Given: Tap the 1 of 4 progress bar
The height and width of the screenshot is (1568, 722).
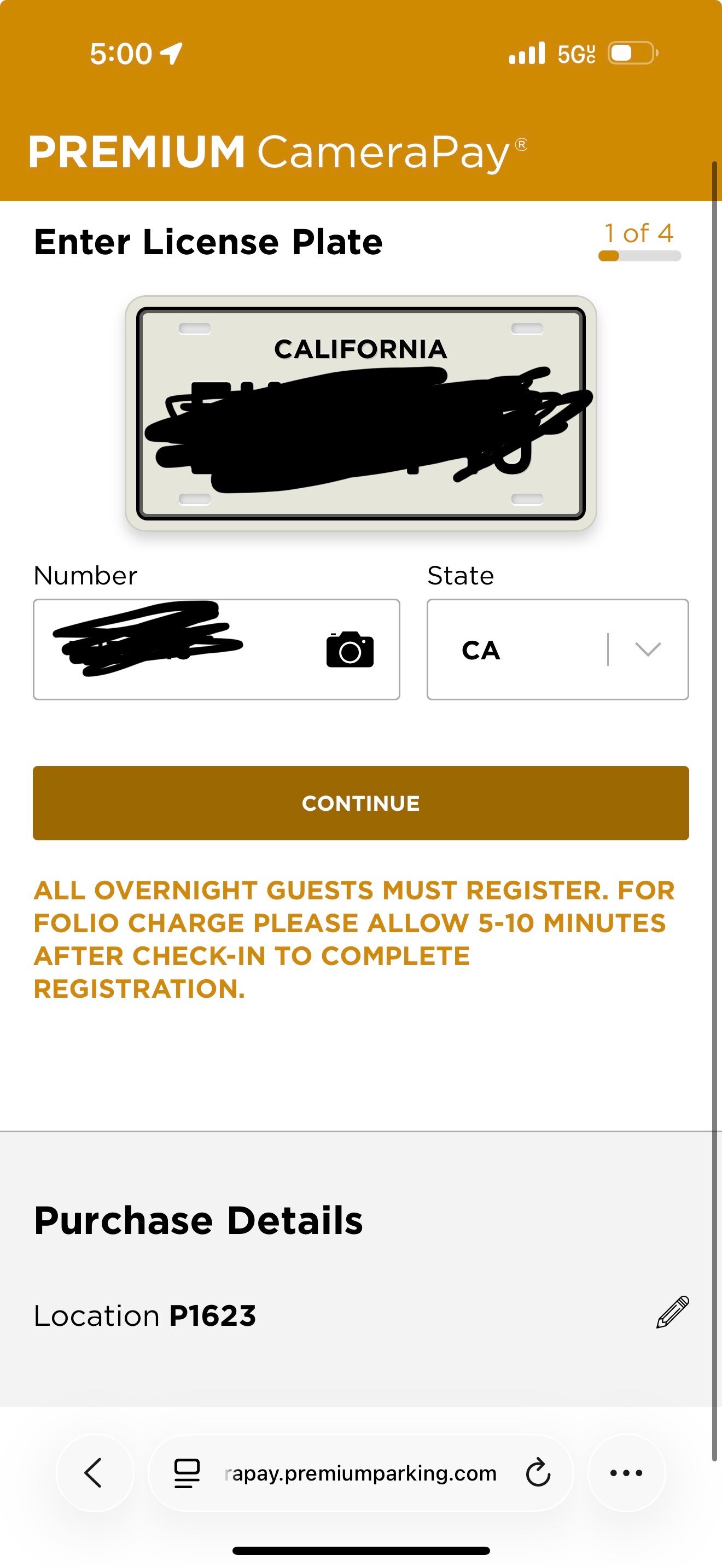Looking at the screenshot, I should point(639,256).
